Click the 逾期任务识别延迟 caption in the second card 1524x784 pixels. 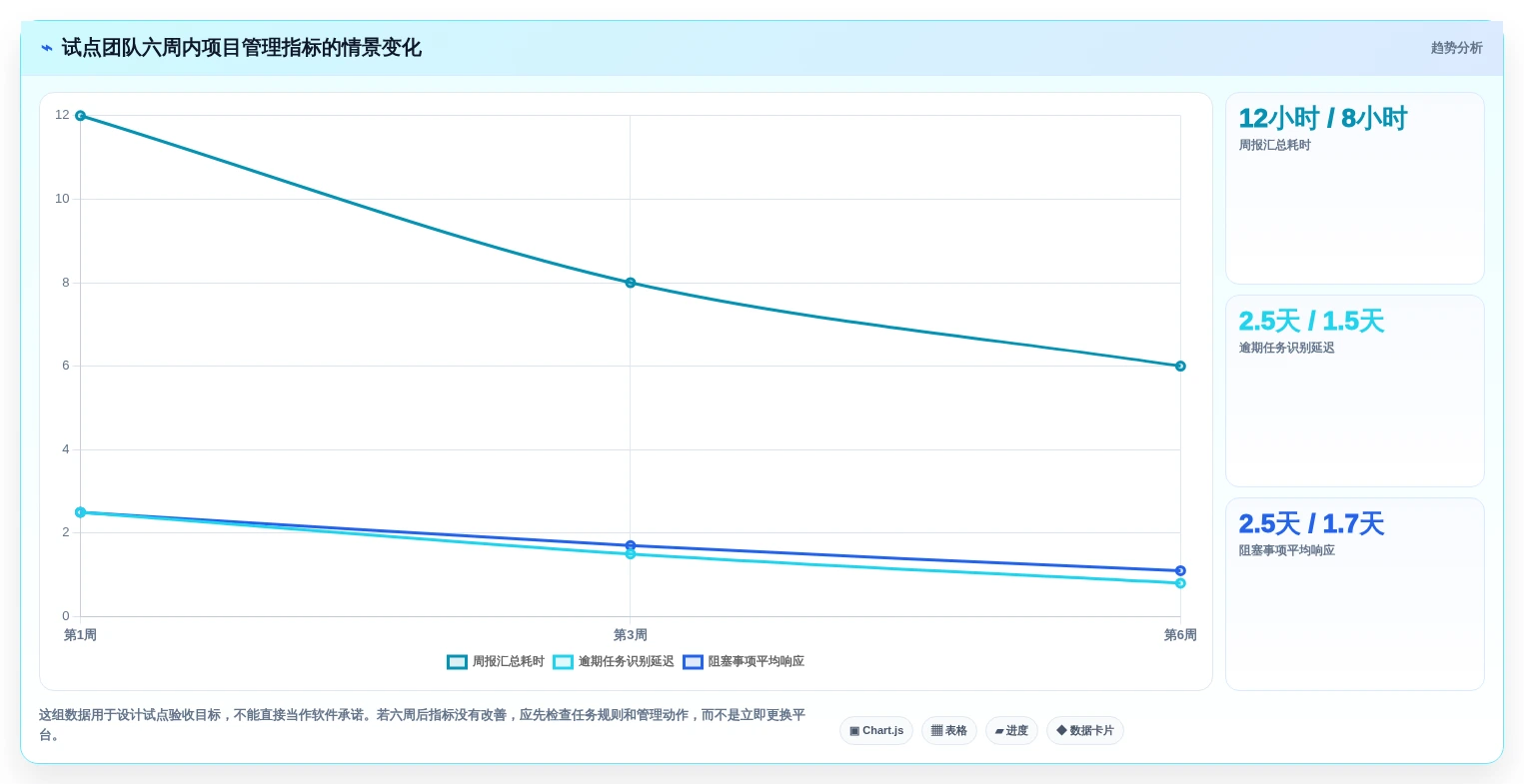[1287, 349]
